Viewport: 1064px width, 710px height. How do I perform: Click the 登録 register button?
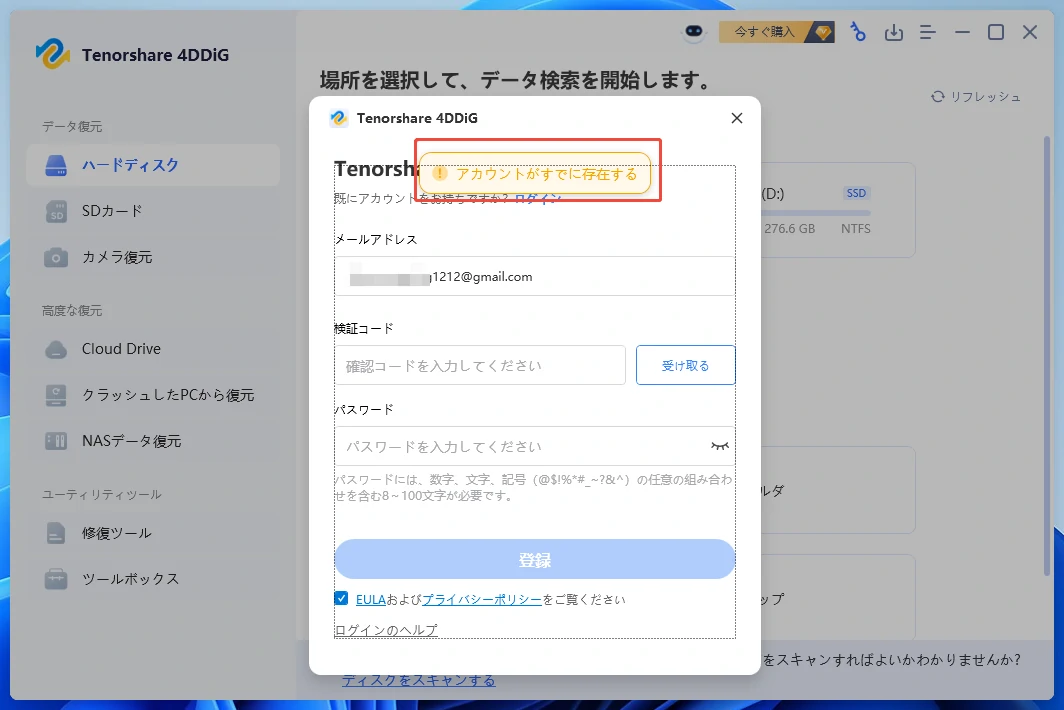click(x=535, y=559)
